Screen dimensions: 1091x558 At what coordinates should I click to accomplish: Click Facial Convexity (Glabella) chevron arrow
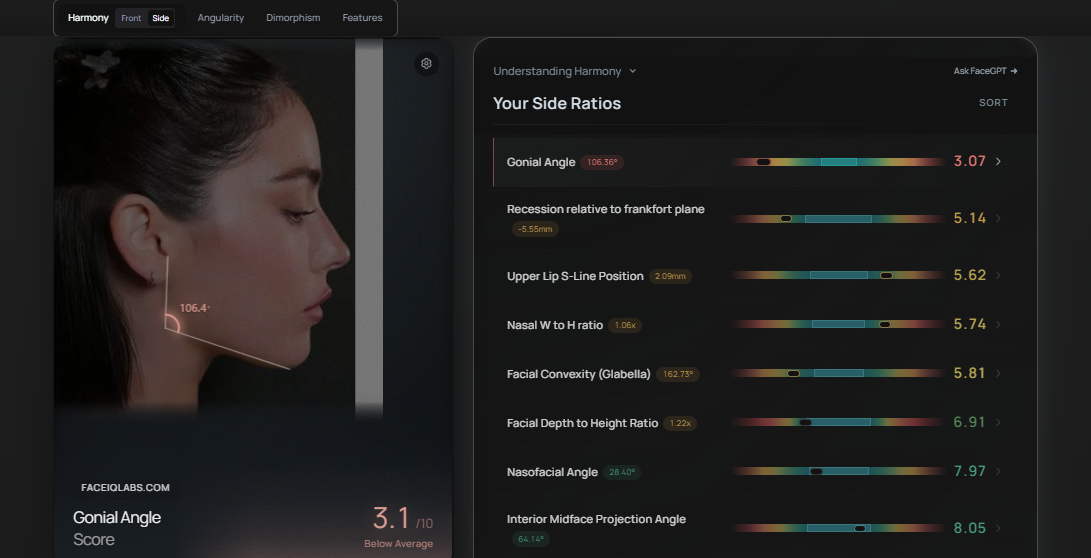pos(998,373)
